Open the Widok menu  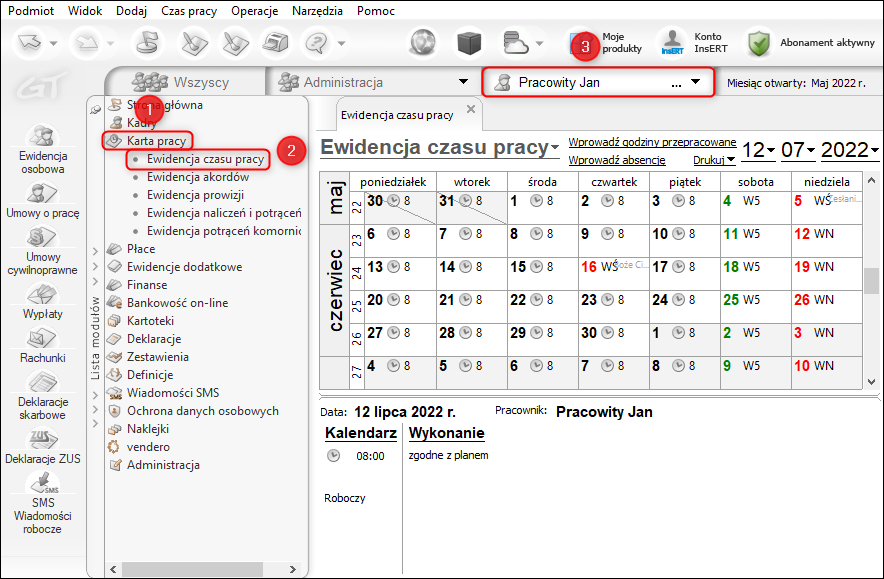pos(85,11)
